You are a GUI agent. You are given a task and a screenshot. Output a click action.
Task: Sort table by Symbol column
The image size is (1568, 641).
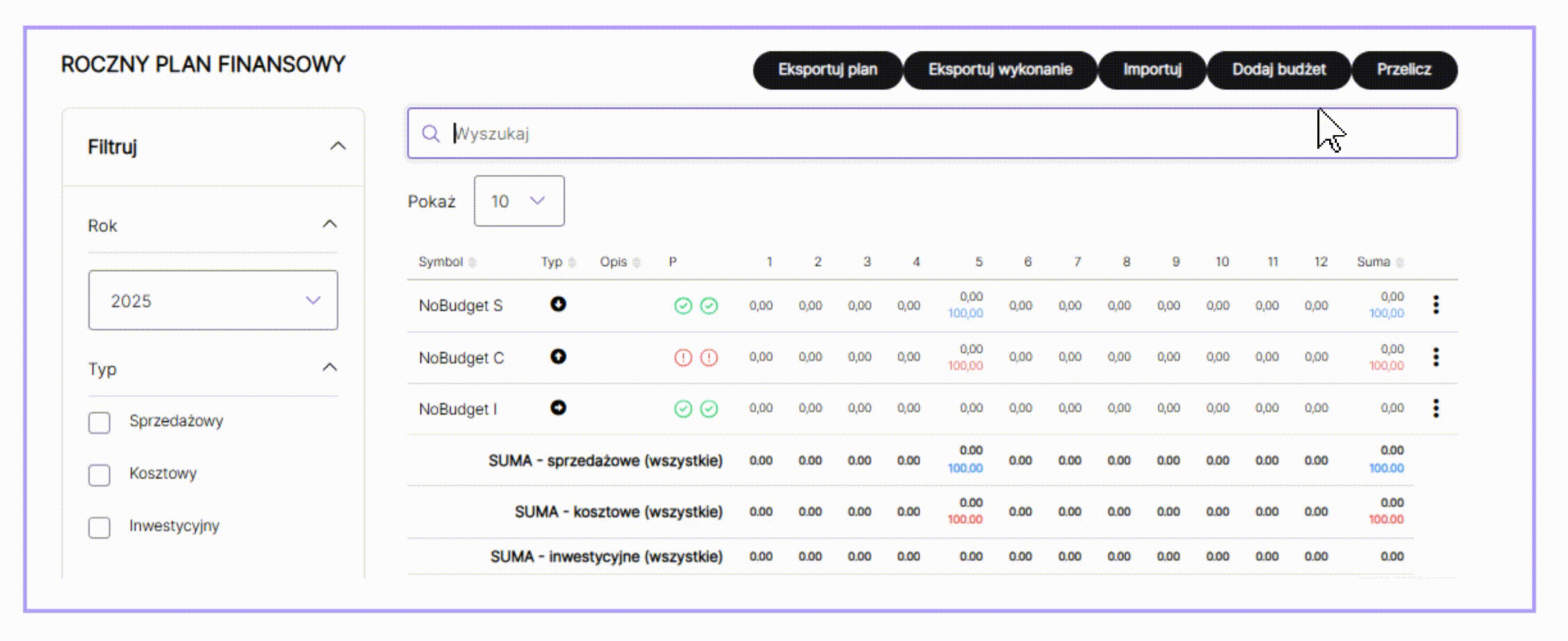447,262
